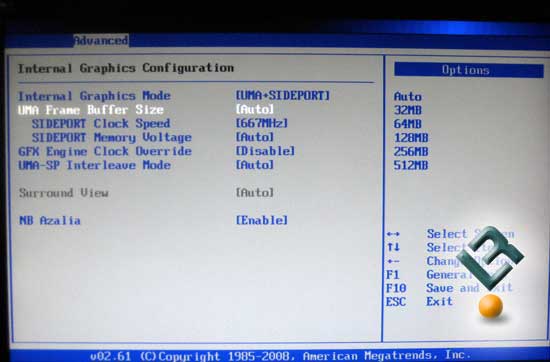The height and width of the screenshot is (362, 550).
Task: Click the F1 key hint
Action: tap(393, 275)
